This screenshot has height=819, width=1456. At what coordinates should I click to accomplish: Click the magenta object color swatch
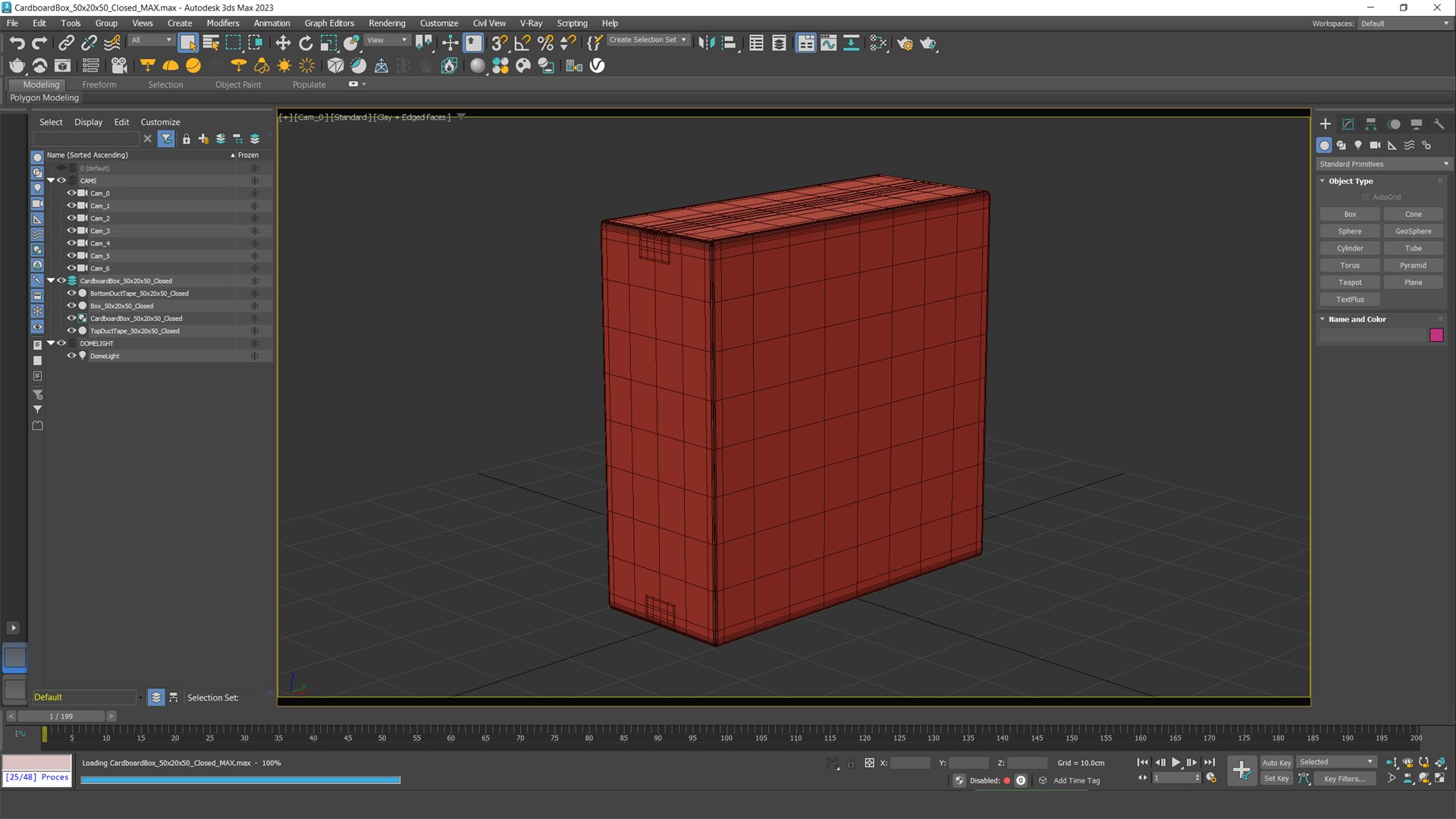coord(1436,335)
